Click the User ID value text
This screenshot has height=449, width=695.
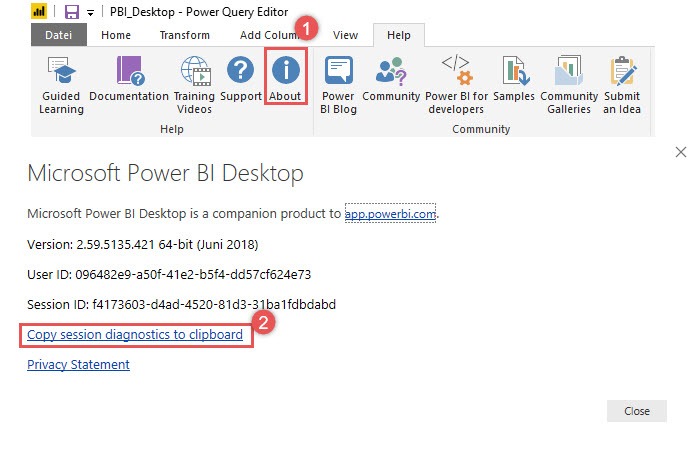click(x=193, y=274)
